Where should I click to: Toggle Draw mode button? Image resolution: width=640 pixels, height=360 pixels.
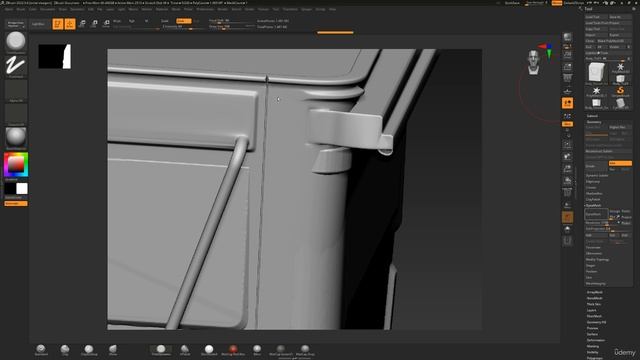click(70, 24)
